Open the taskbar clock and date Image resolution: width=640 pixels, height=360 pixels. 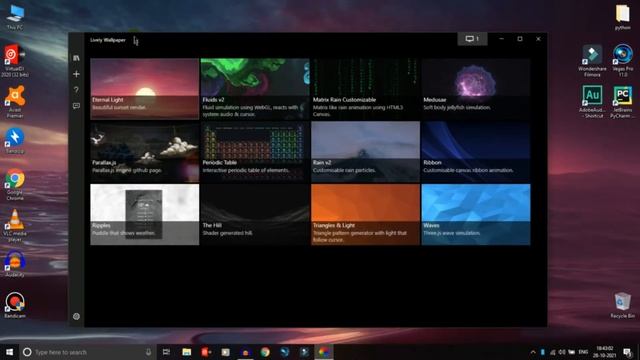point(604,352)
